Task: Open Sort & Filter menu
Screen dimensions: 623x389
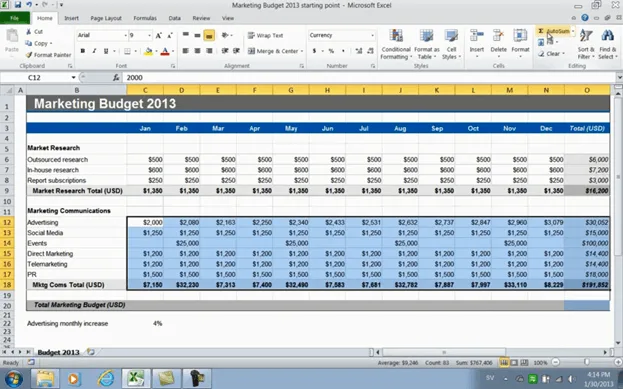Action: pos(586,45)
